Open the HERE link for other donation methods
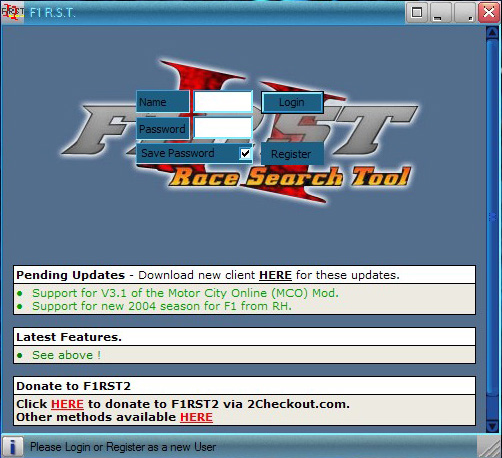Viewport: 502px width, 458px height. [x=196, y=417]
